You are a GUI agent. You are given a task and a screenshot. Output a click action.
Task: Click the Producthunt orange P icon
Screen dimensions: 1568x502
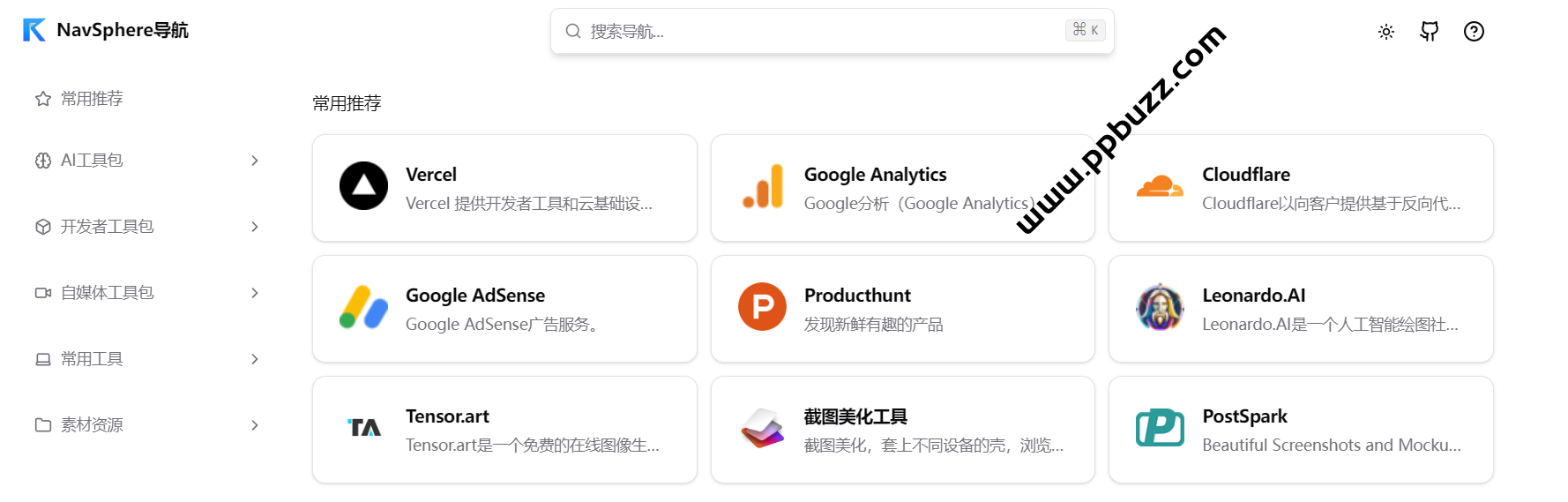click(762, 307)
